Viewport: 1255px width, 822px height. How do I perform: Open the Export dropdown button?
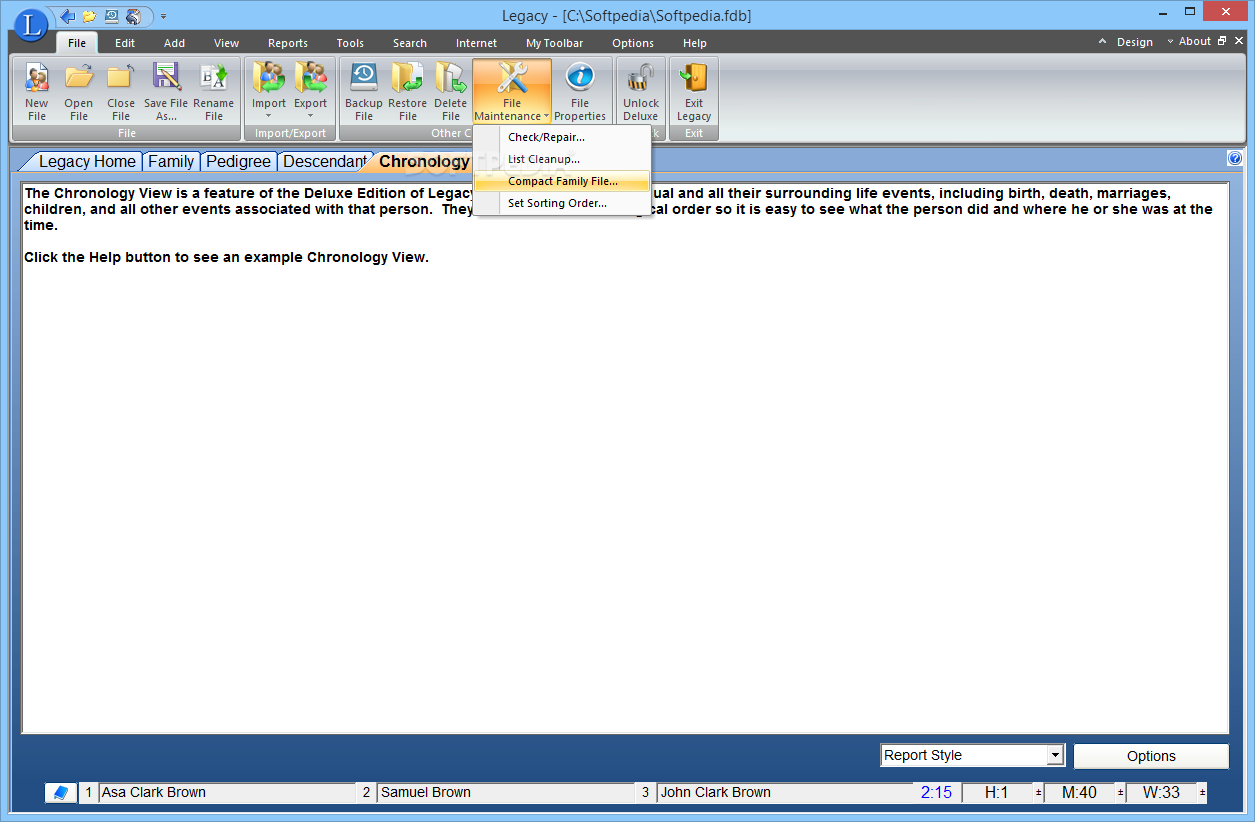pos(310,91)
